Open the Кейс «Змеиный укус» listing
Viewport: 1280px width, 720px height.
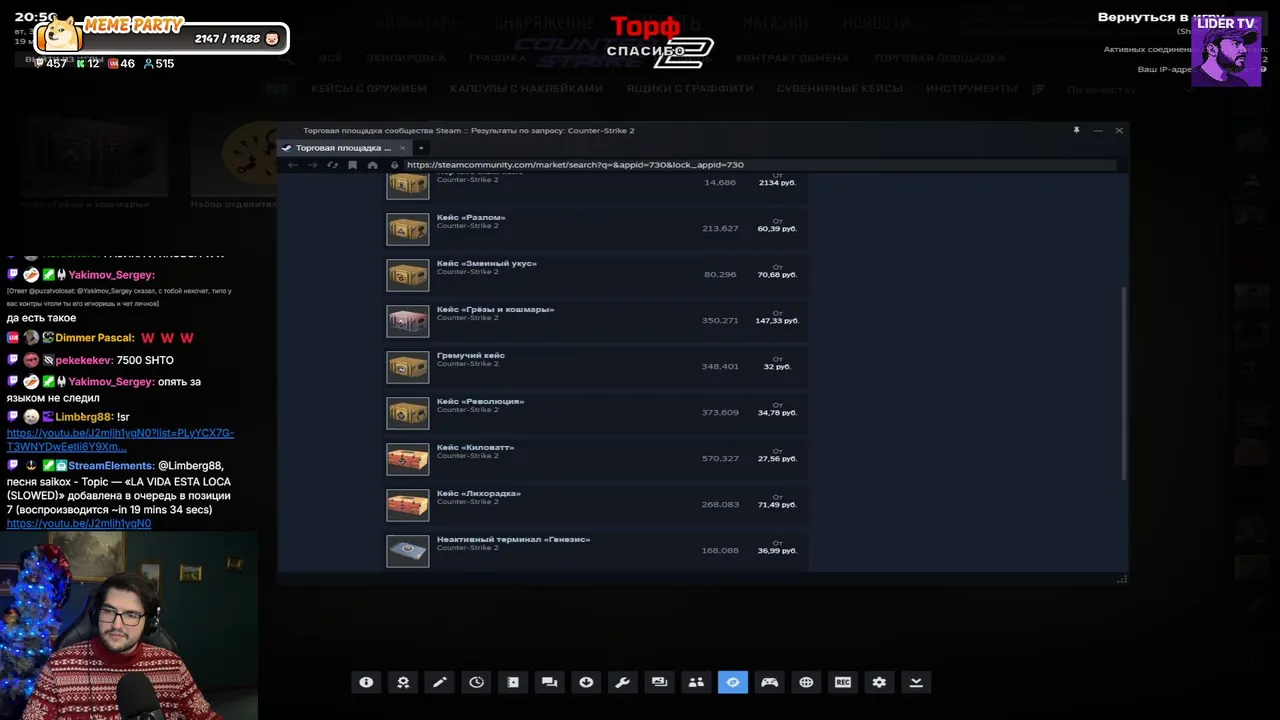[596, 275]
